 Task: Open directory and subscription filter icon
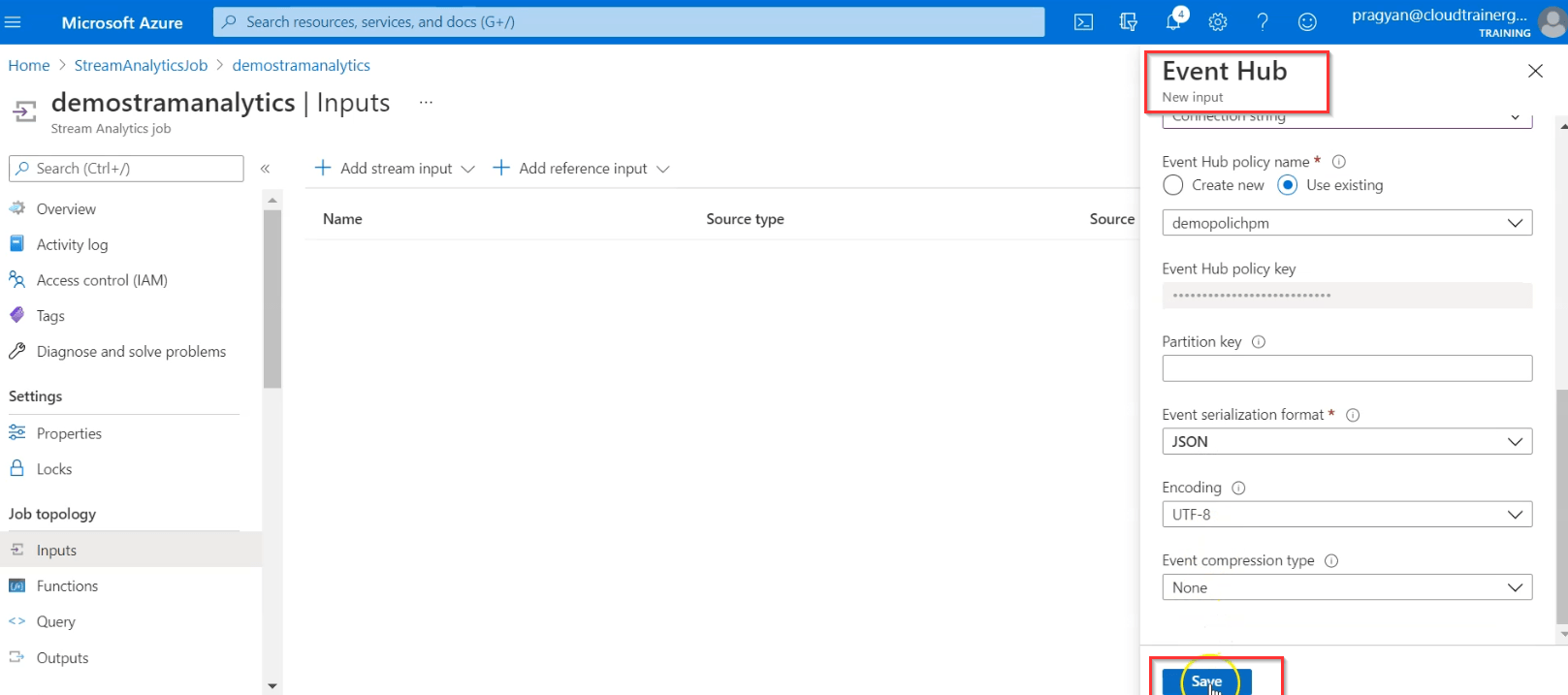tap(1128, 22)
